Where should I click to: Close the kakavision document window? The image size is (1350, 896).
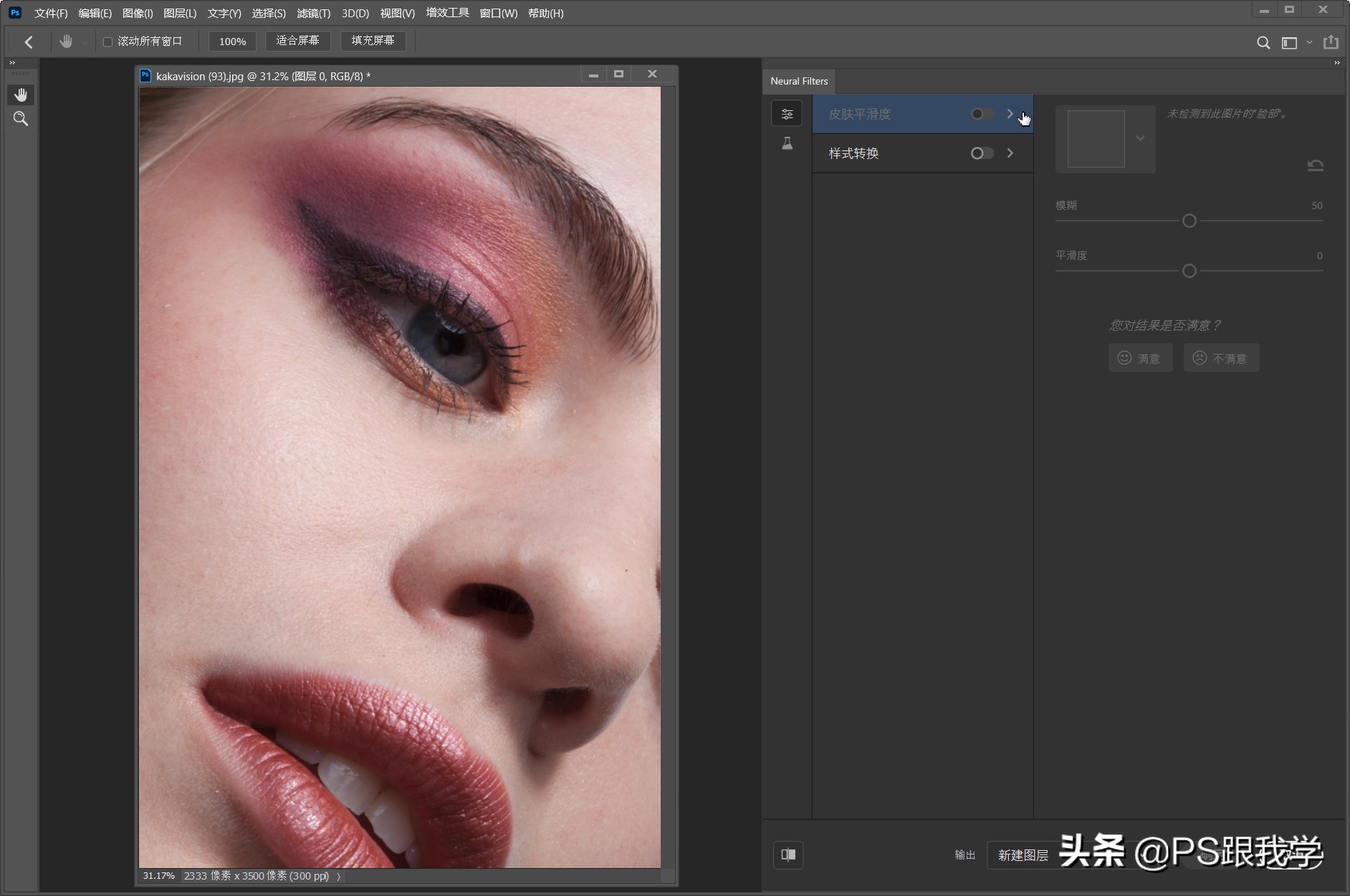click(652, 74)
